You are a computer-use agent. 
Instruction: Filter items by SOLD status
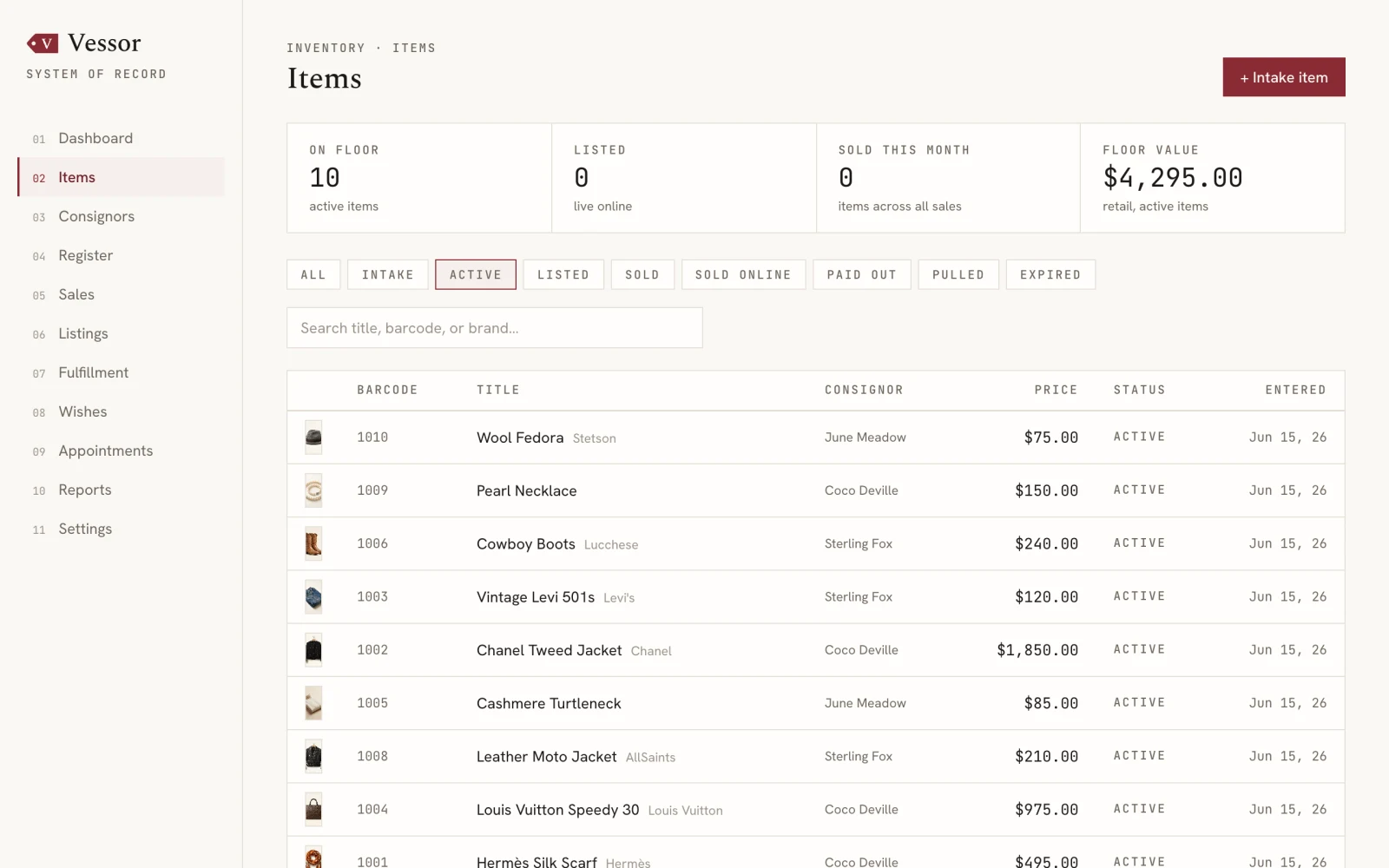click(642, 274)
